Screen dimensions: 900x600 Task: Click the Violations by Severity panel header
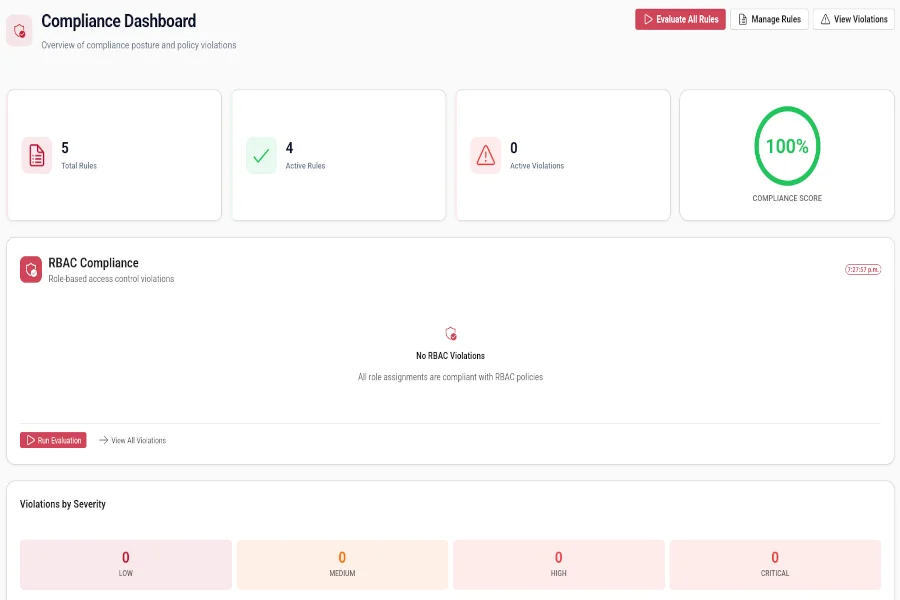tap(61, 504)
